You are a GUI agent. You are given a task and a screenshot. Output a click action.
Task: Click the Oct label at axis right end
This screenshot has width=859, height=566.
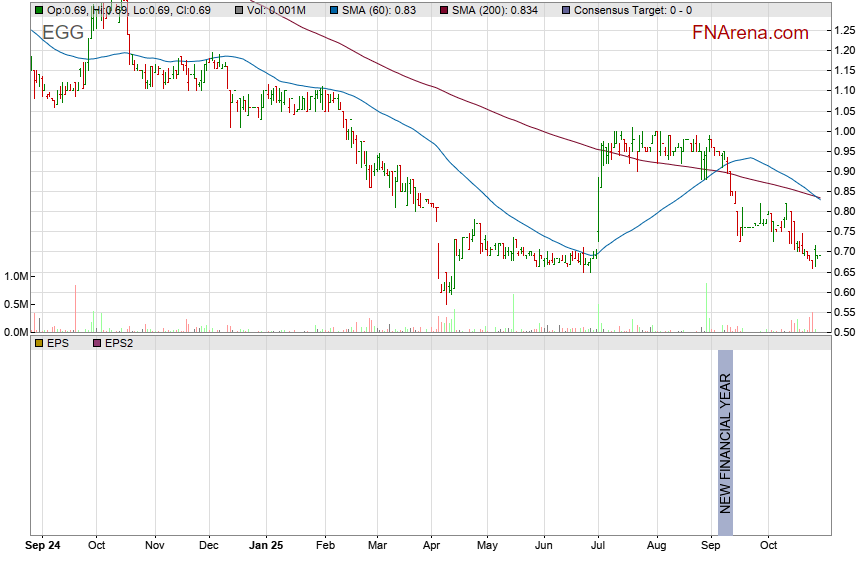[768, 547]
